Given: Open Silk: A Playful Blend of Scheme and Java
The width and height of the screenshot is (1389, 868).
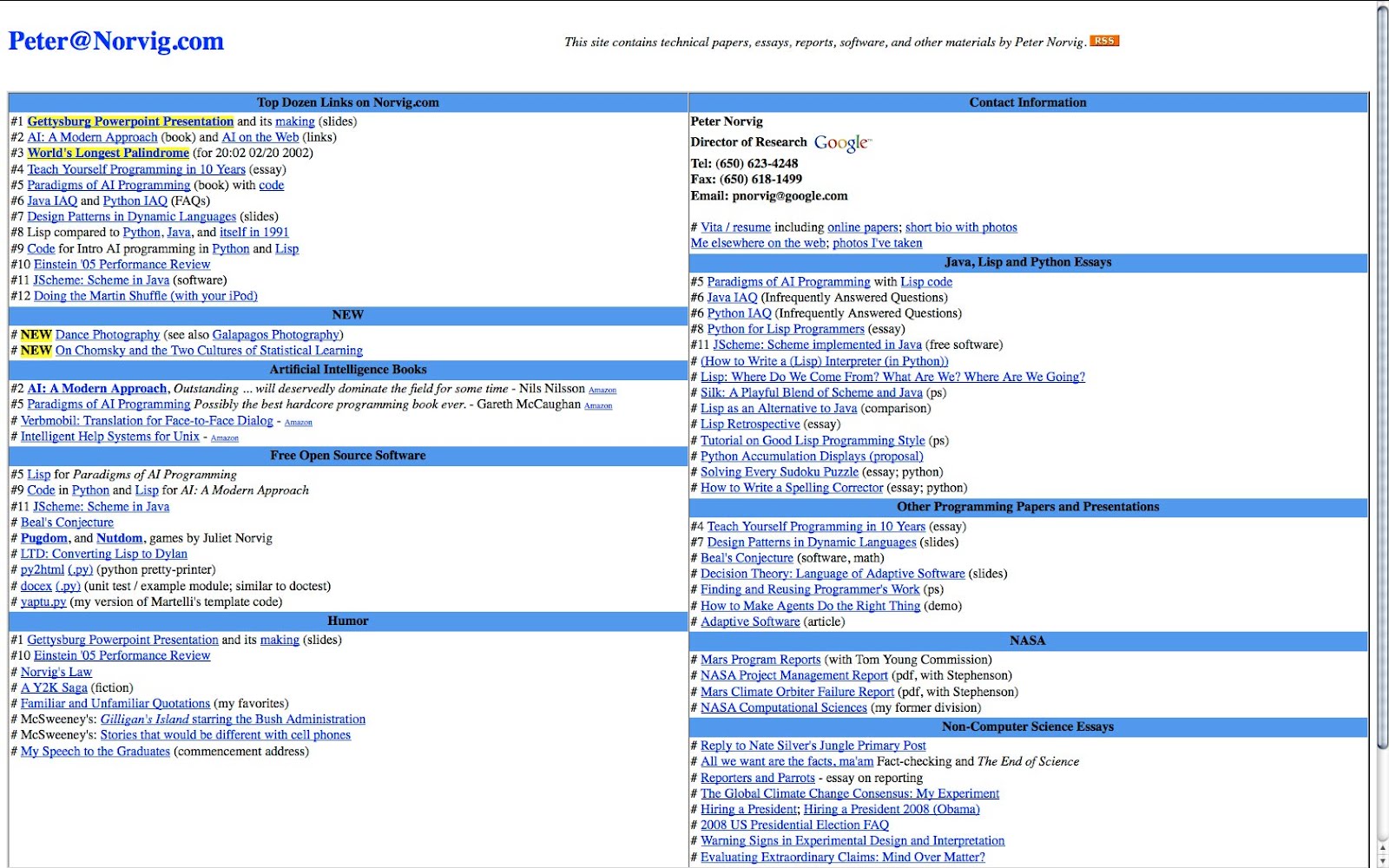Looking at the screenshot, I should [812, 392].
